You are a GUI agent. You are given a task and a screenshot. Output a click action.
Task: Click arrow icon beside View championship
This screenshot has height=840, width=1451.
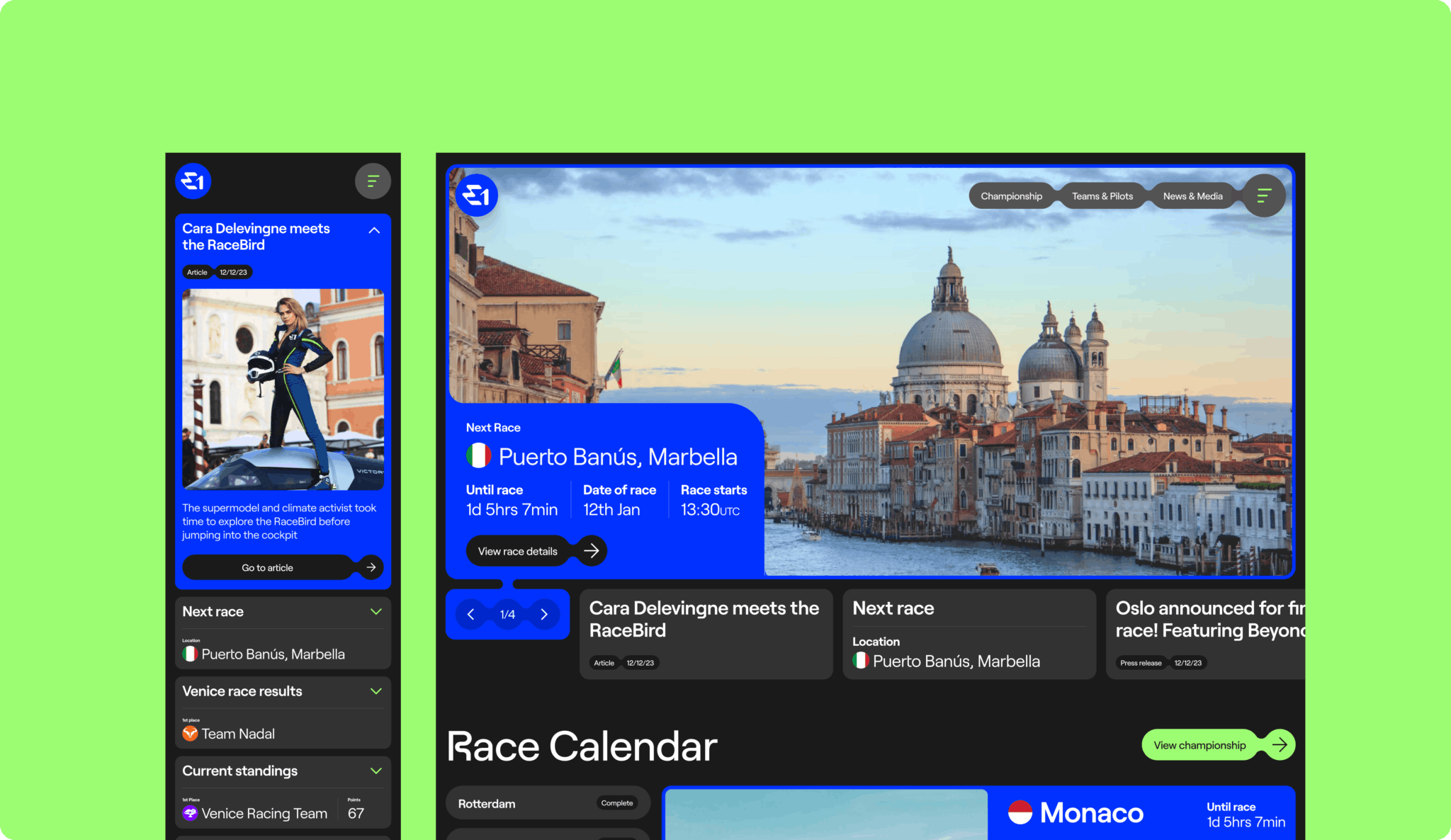click(1280, 744)
